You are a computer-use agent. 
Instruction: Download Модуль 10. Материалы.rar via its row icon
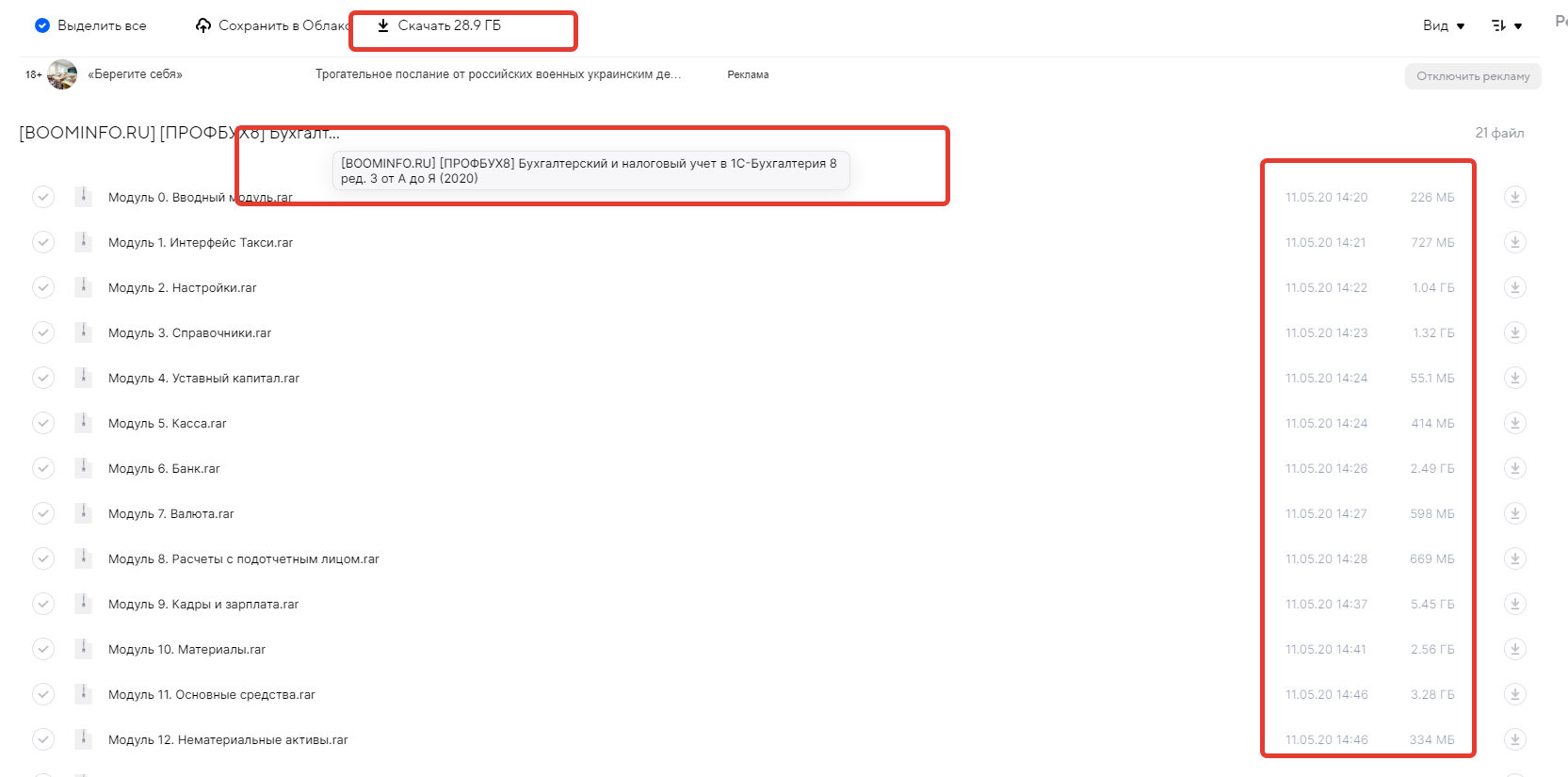click(1514, 649)
